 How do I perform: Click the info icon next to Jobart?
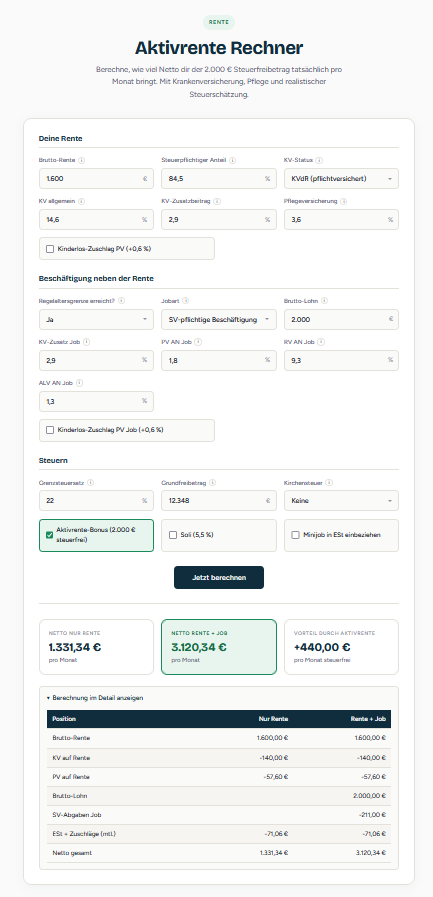tap(185, 301)
